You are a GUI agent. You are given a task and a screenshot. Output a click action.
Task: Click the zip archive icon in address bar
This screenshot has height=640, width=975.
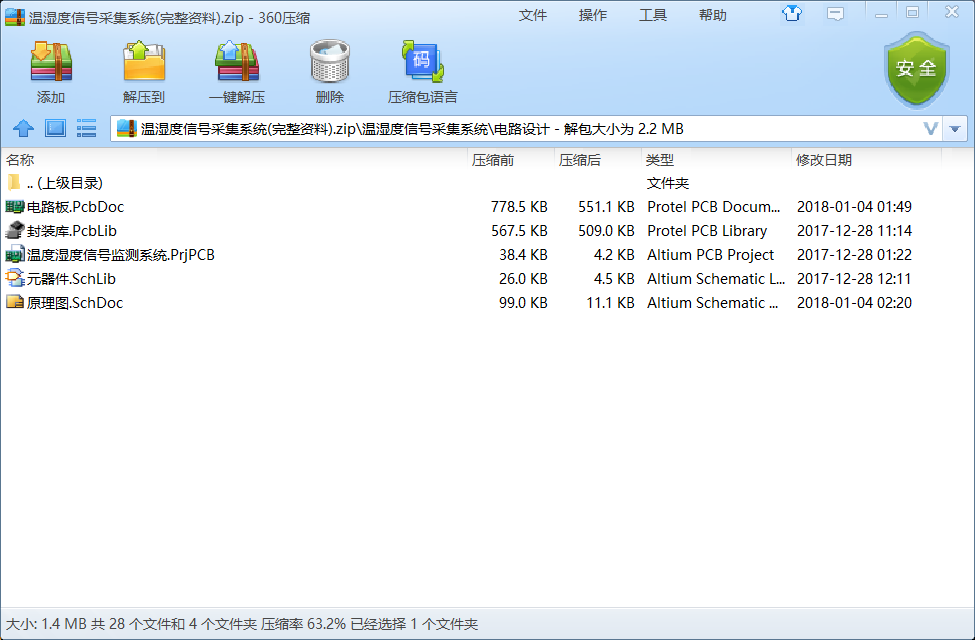click(x=126, y=129)
